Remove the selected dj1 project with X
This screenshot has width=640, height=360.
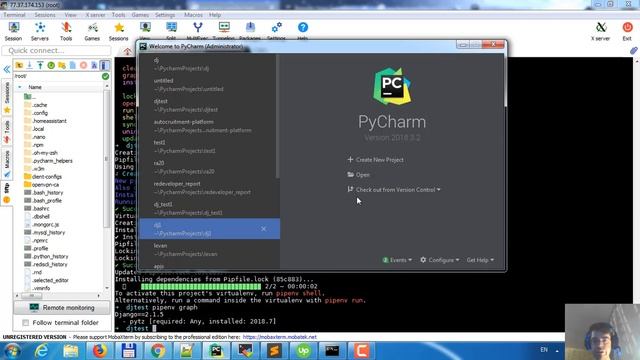tap(264, 229)
